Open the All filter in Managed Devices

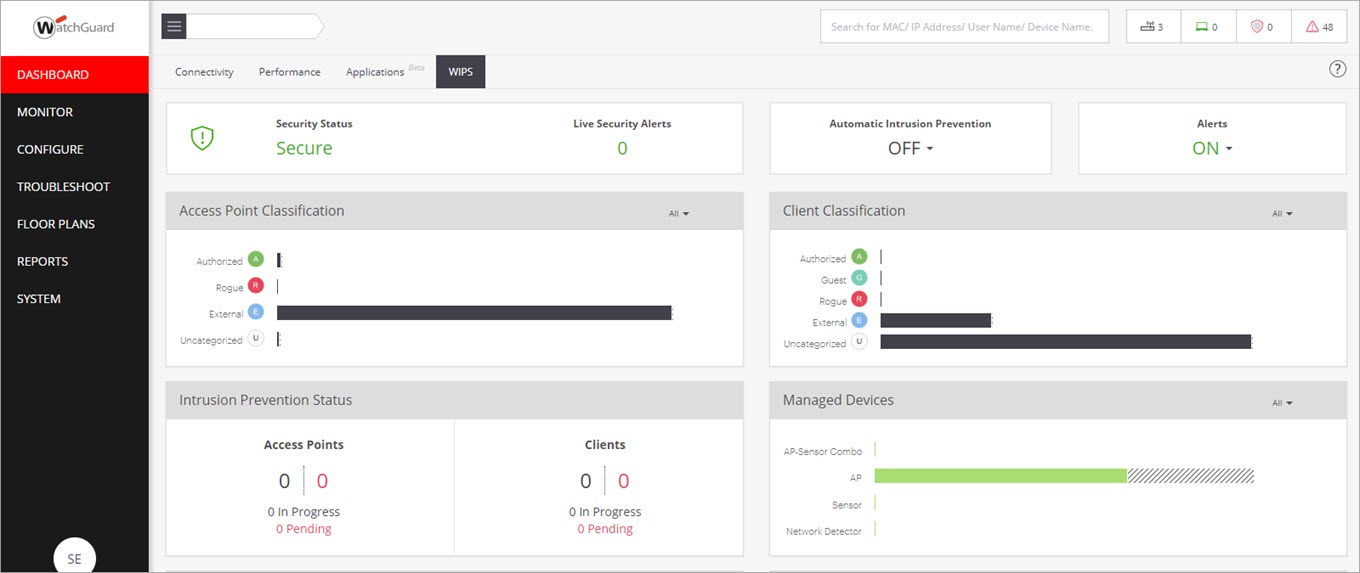point(1282,402)
